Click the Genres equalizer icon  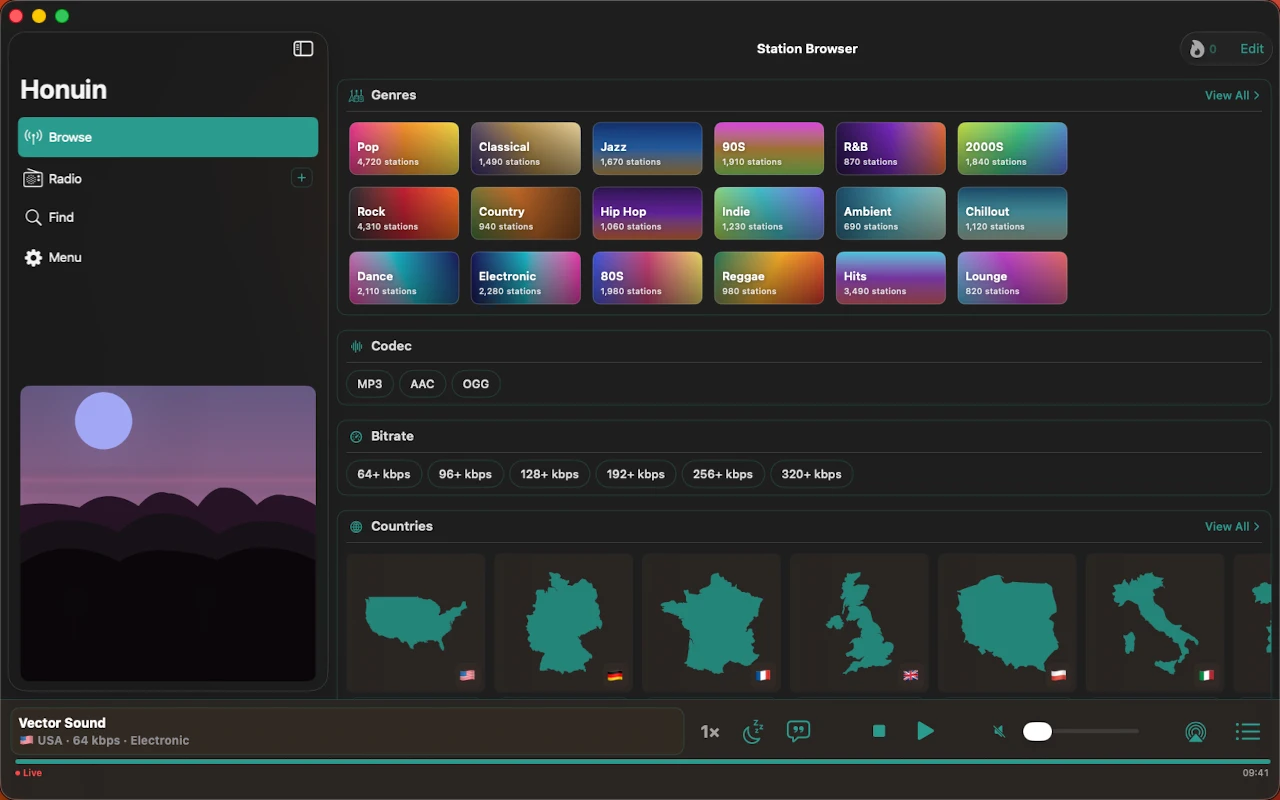[x=356, y=95]
